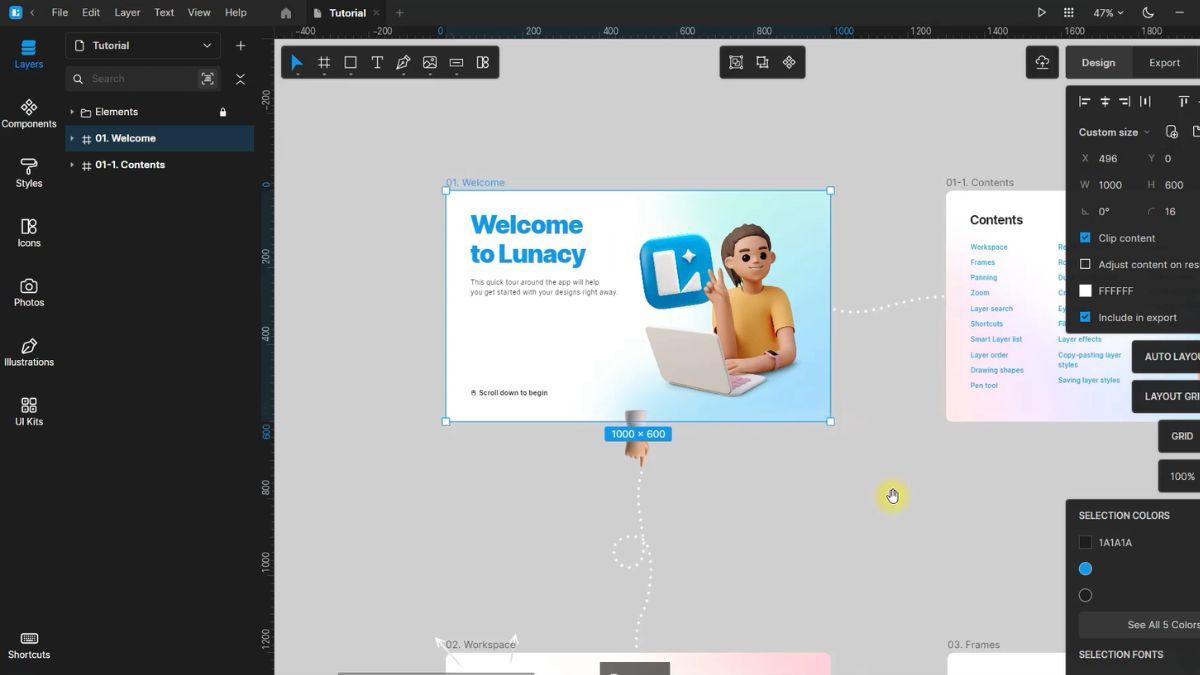Distribute selection horizontally
Screen dimensions: 1200x675
pyautogui.click(x=1146, y=101)
